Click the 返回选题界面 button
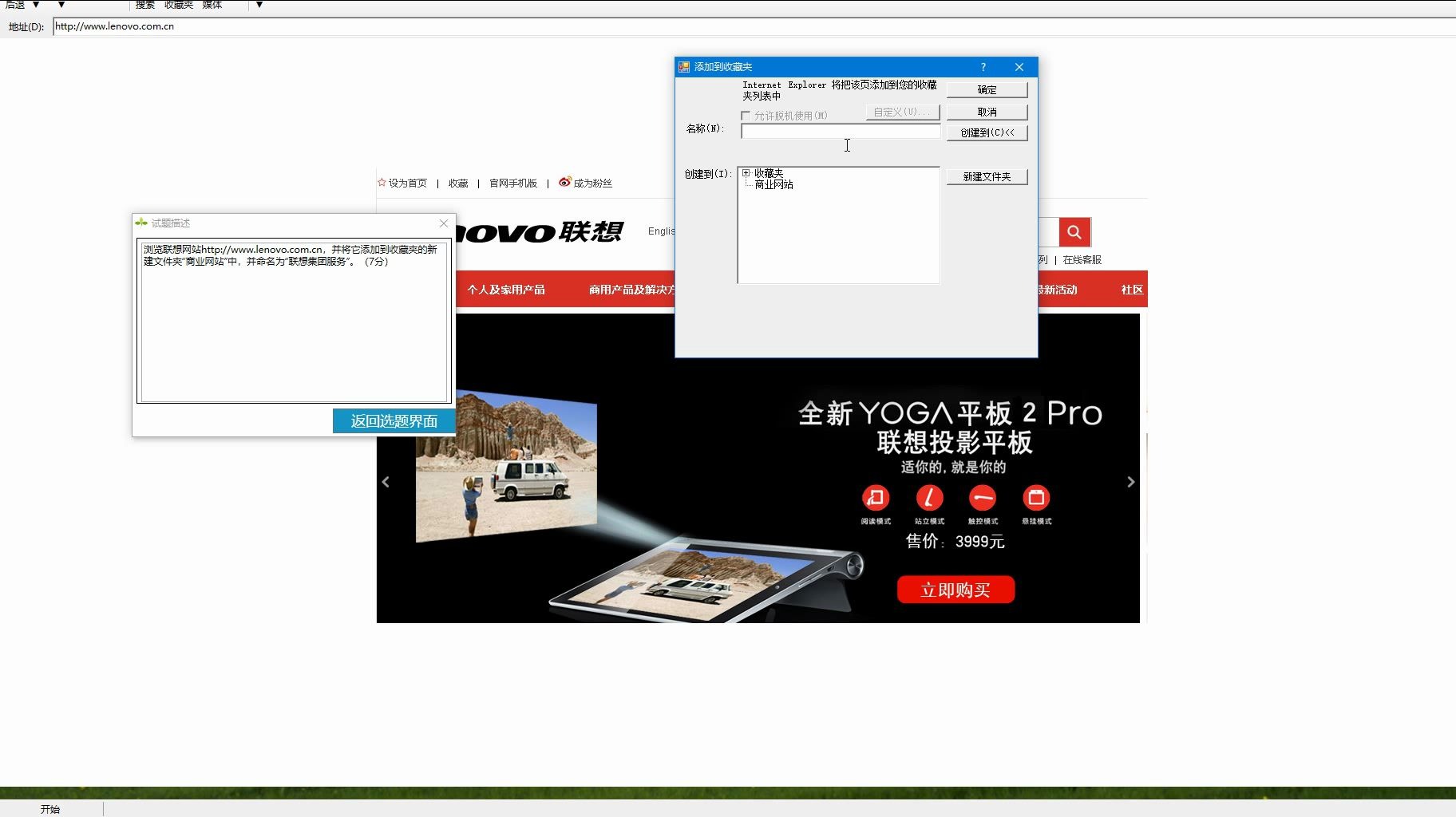1456x817 pixels. coord(394,421)
